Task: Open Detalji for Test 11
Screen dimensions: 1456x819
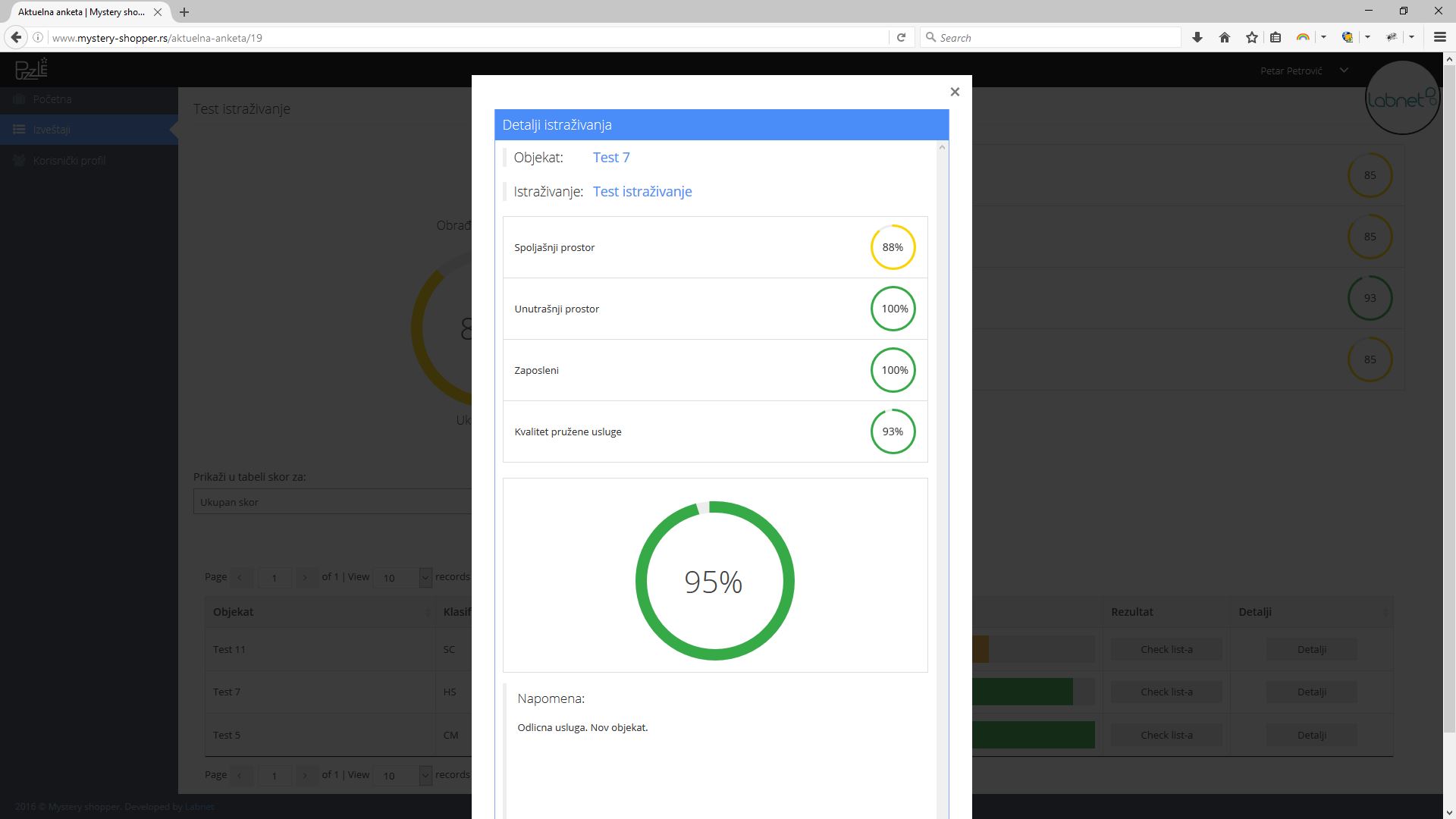Action: click(1311, 649)
